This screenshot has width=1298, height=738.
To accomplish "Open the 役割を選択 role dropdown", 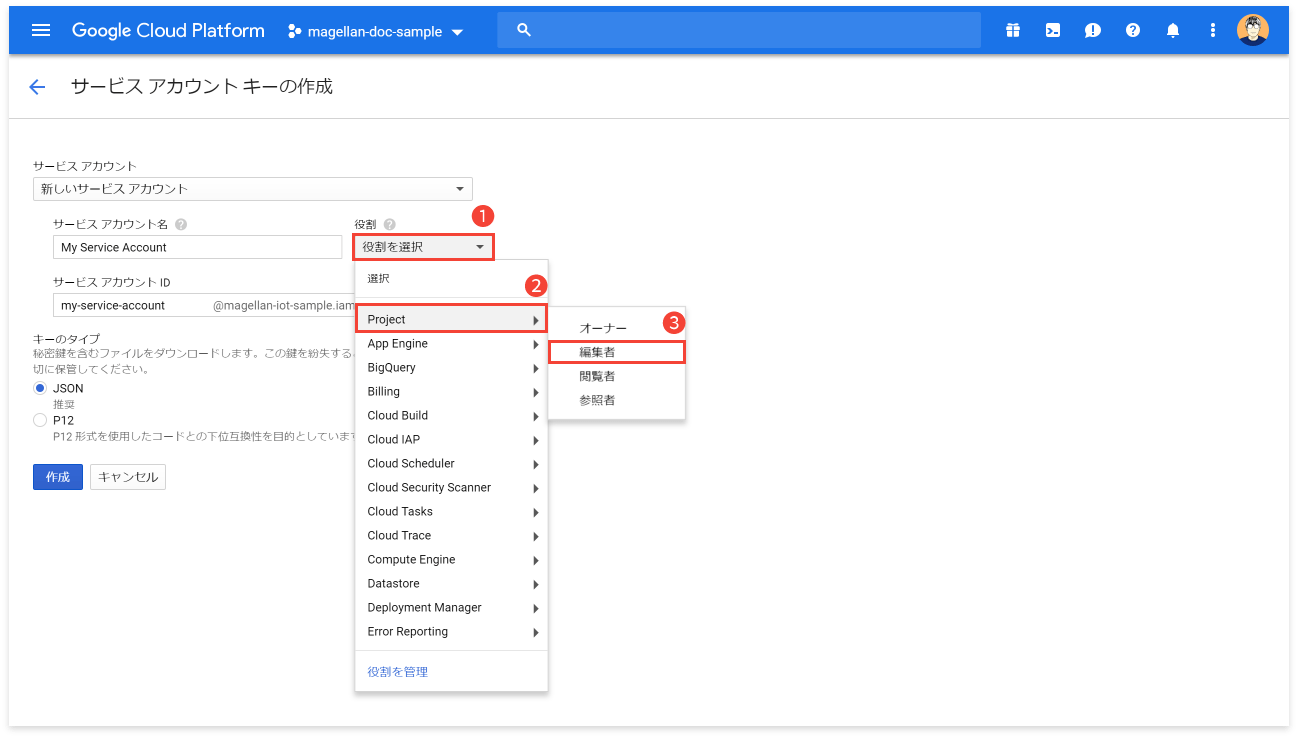I will [x=424, y=247].
